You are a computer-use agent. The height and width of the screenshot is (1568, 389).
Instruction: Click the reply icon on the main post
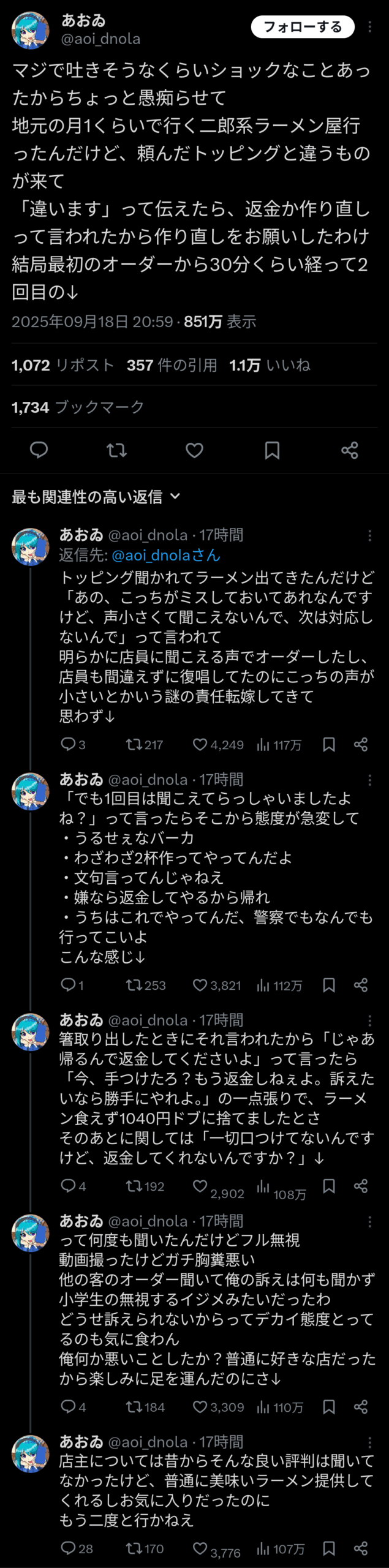pos(39,450)
